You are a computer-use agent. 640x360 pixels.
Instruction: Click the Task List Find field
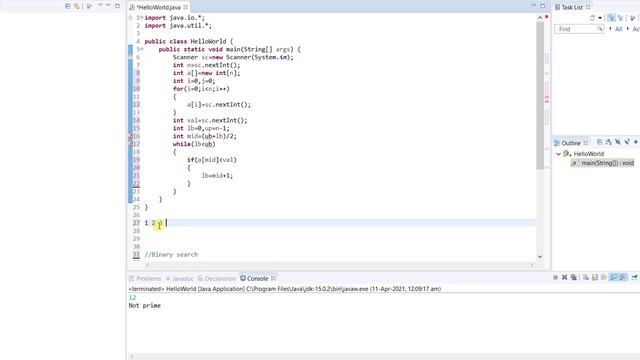[x=579, y=29]
